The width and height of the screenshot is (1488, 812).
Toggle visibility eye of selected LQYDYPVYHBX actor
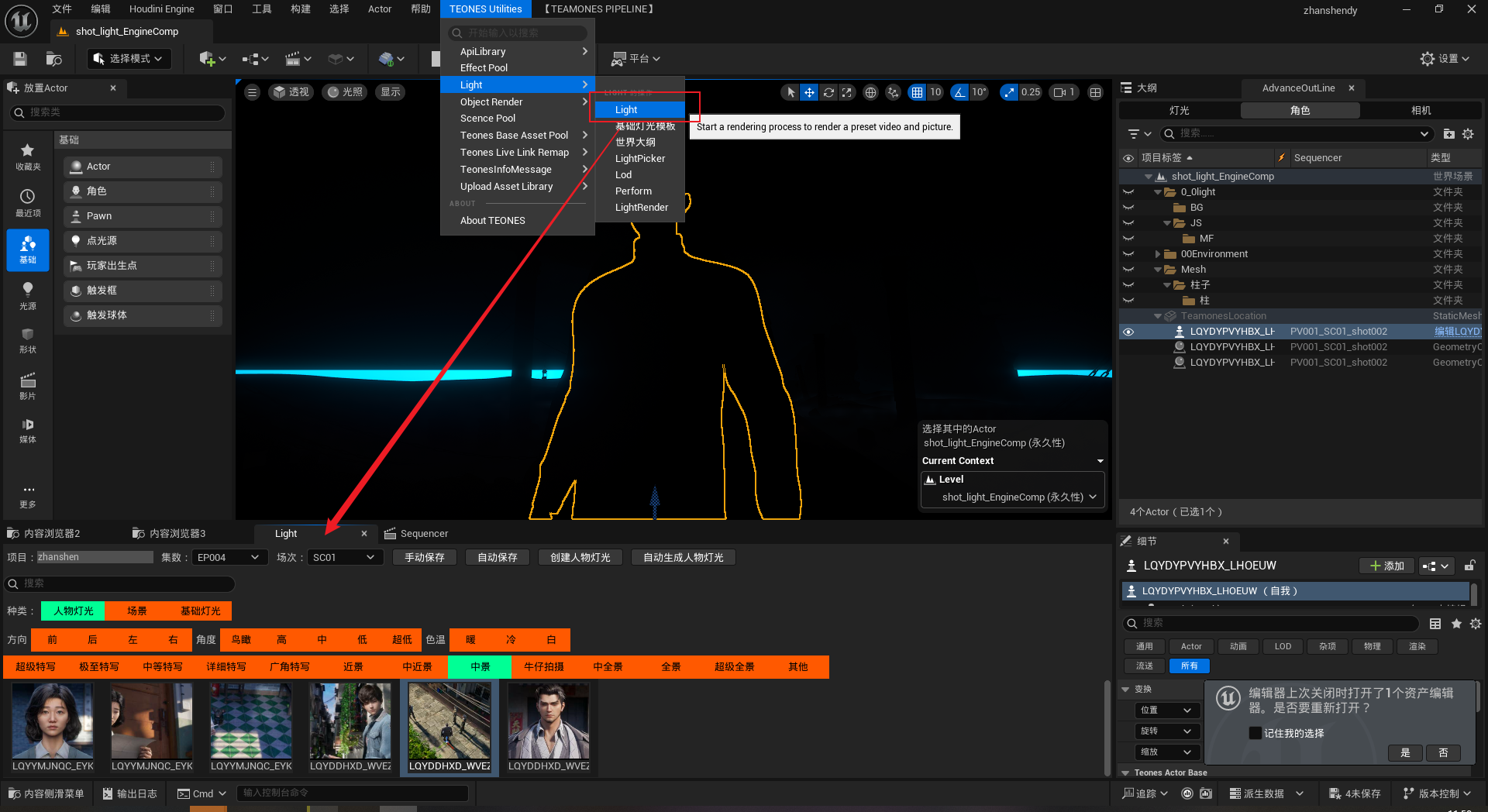(1128, 332)
